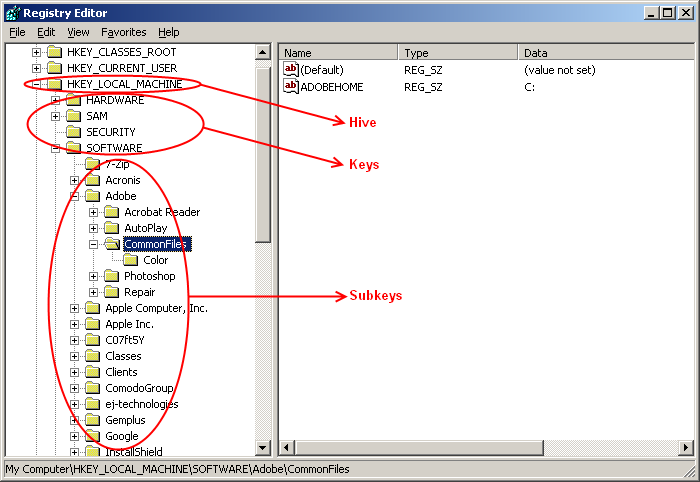Click the HKEY_CLASSES_ROOT folder icon
Viewport: 700px width, 482px height.
(x=55, y=52)
